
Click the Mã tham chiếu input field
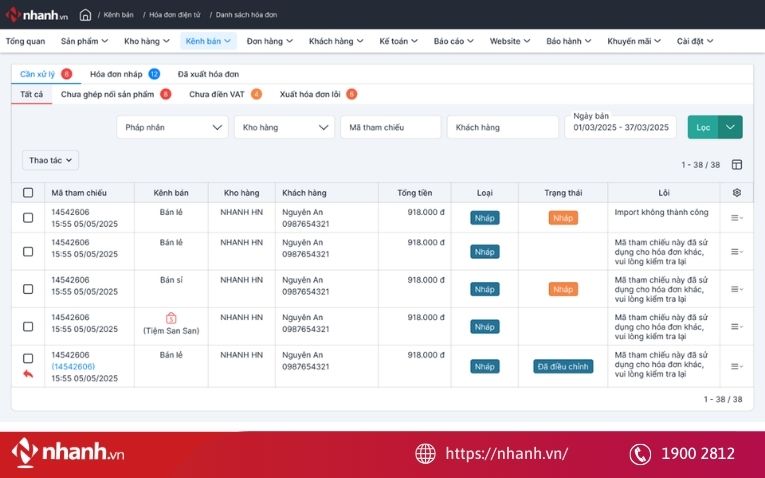click(390, 127)
